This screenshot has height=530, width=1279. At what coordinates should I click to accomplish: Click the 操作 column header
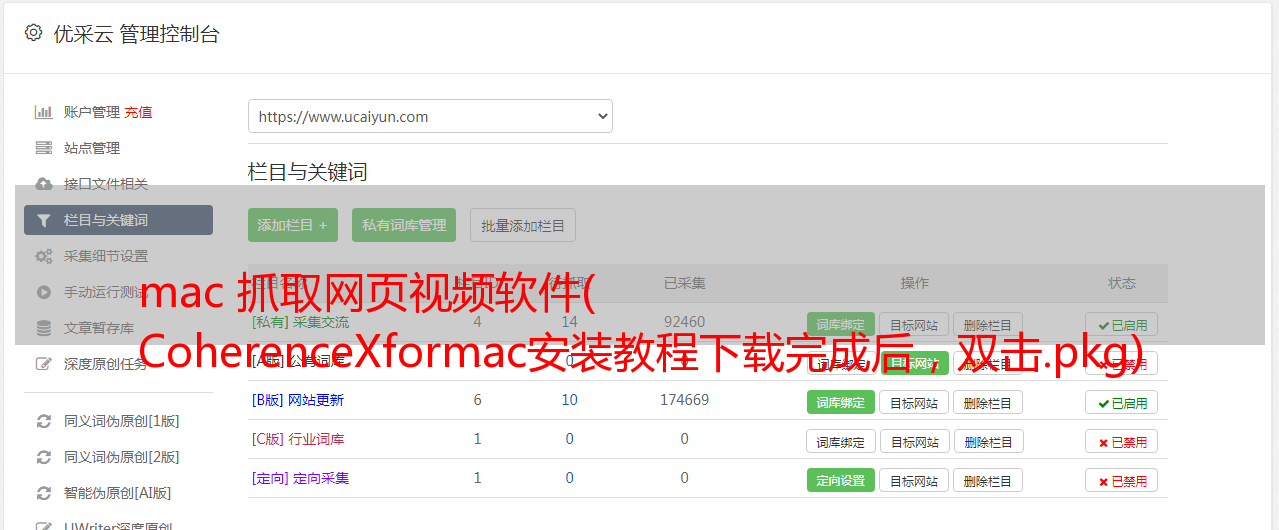click(914, 283)
